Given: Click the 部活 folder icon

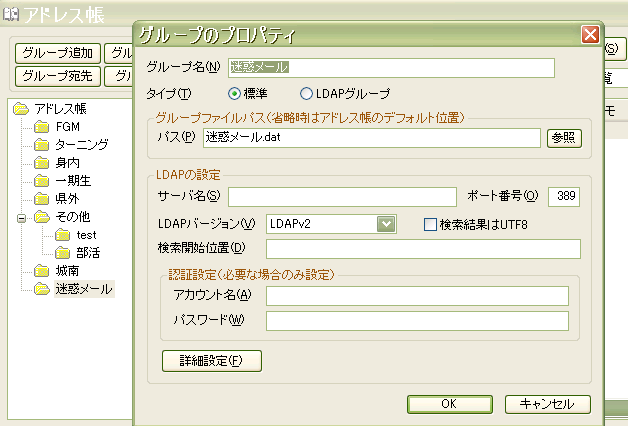Looking at the screenshot, I should [62, 253].
